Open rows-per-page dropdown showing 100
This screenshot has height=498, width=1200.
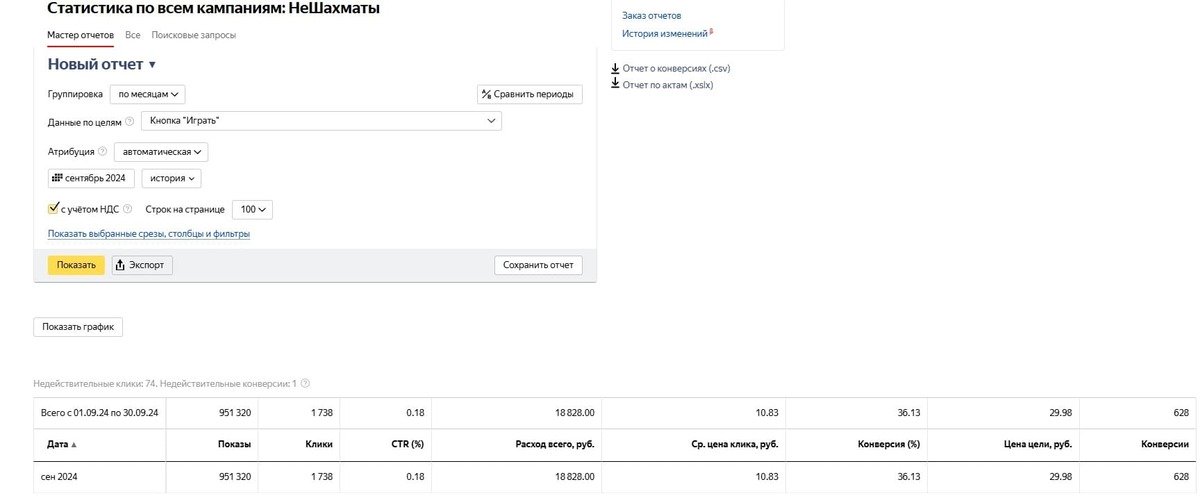click(x=252, y=210)
